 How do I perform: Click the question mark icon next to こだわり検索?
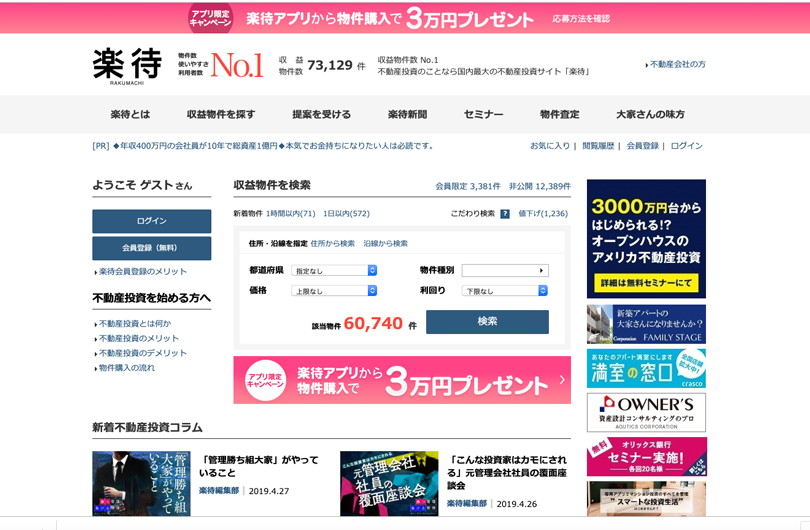coord(505,214)
